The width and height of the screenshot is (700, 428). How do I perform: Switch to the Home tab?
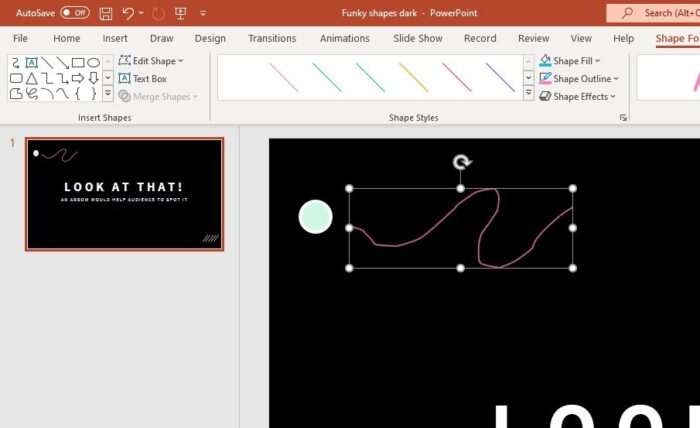(x=67, y=38)
